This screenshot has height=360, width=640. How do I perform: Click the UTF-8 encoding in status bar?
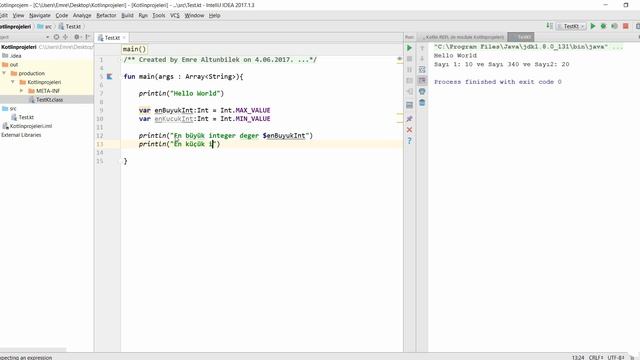[616, 357]
